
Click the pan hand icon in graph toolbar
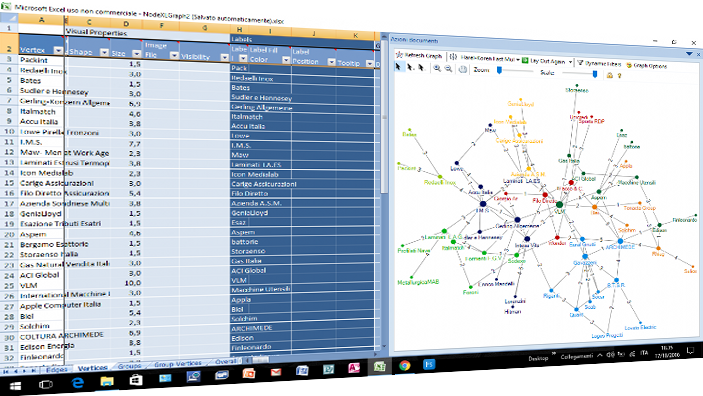point(463,69)
